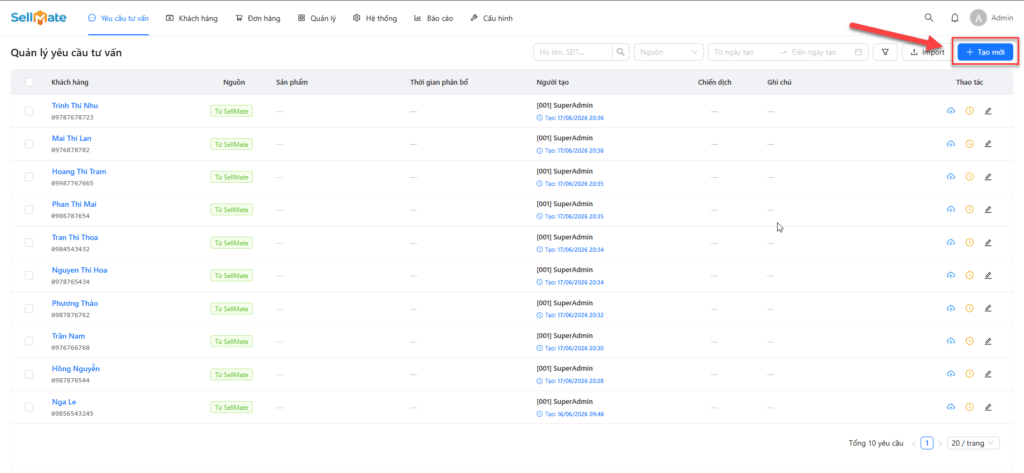Open the 20 / trang page size dropdown
Image resolution: width=1024 pixels, height=473 pixels.
click(973, 443)
